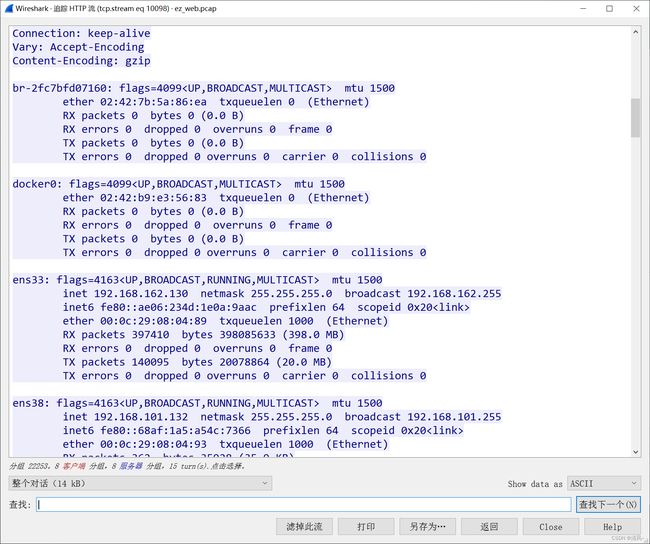This screenshot has height=544, width=650.
Task: Click the 'ens38: flags=4163' line
Action: 197,403
